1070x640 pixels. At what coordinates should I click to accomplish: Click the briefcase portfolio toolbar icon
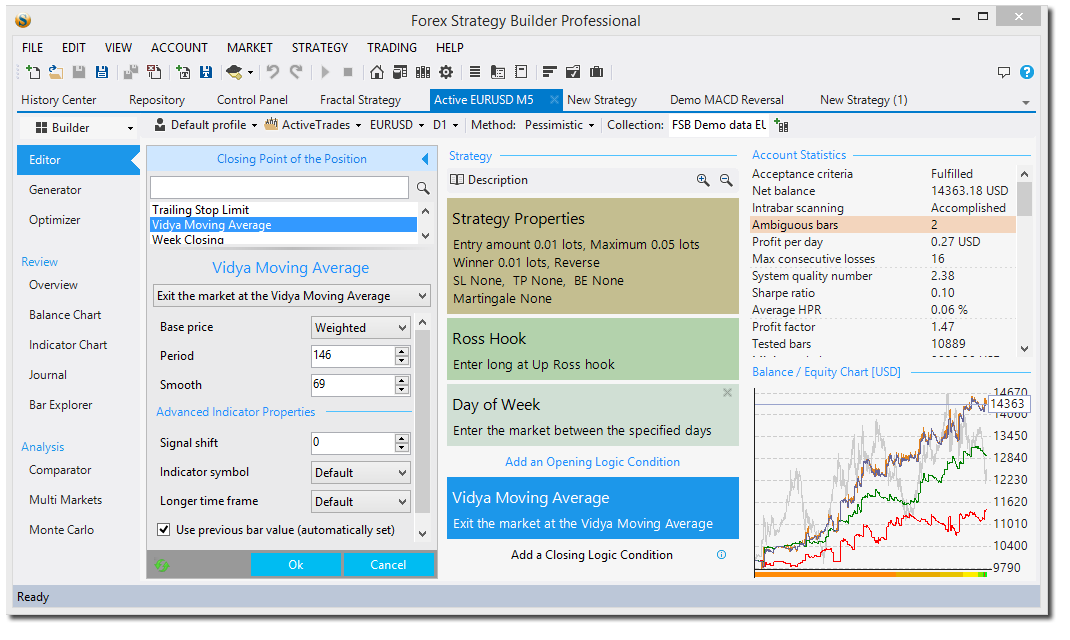coord(596,72)
